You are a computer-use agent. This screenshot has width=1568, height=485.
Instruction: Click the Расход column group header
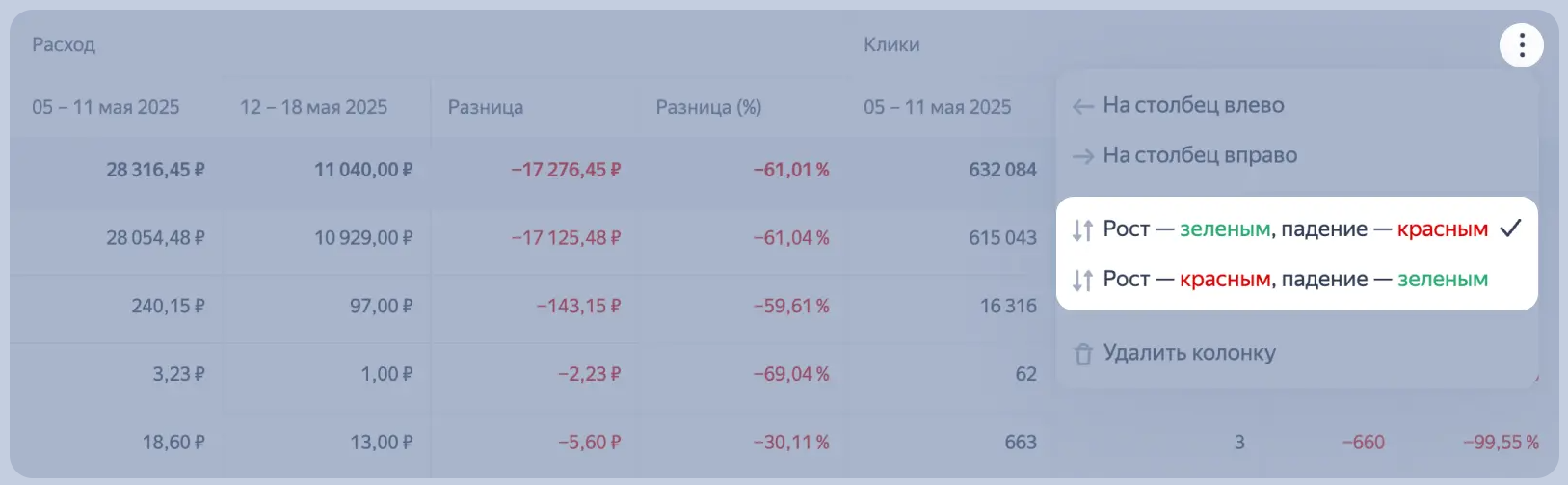[x=64, y=44]
